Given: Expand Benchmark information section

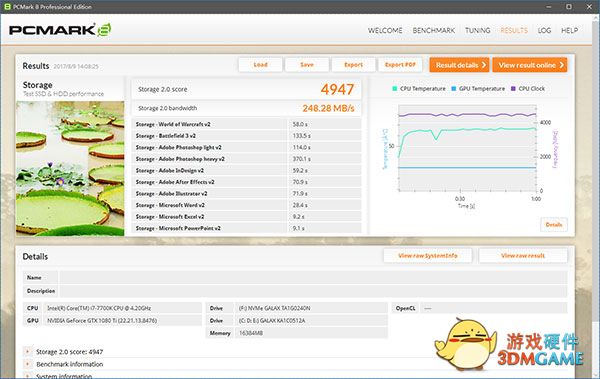Looking at the screenshot, I should tap(27, 364).
